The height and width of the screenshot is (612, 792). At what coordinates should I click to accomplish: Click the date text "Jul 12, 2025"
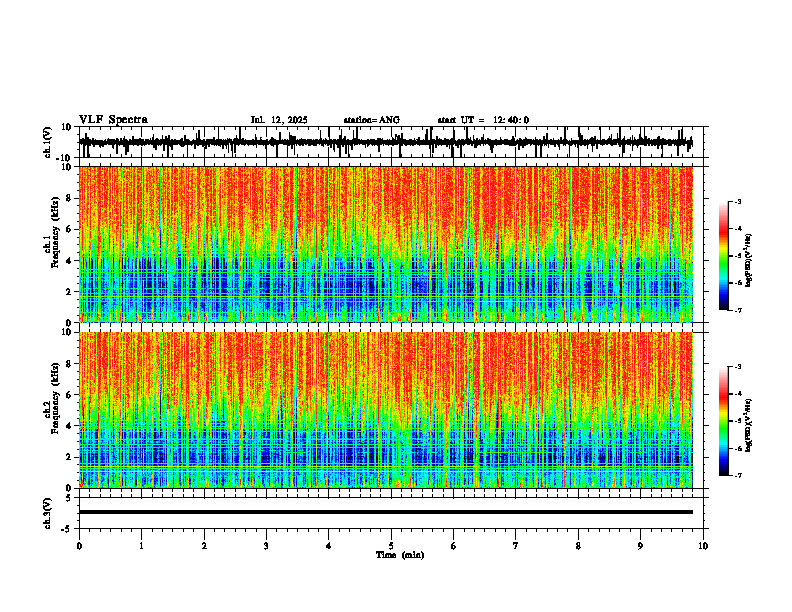tap(279, 120)
